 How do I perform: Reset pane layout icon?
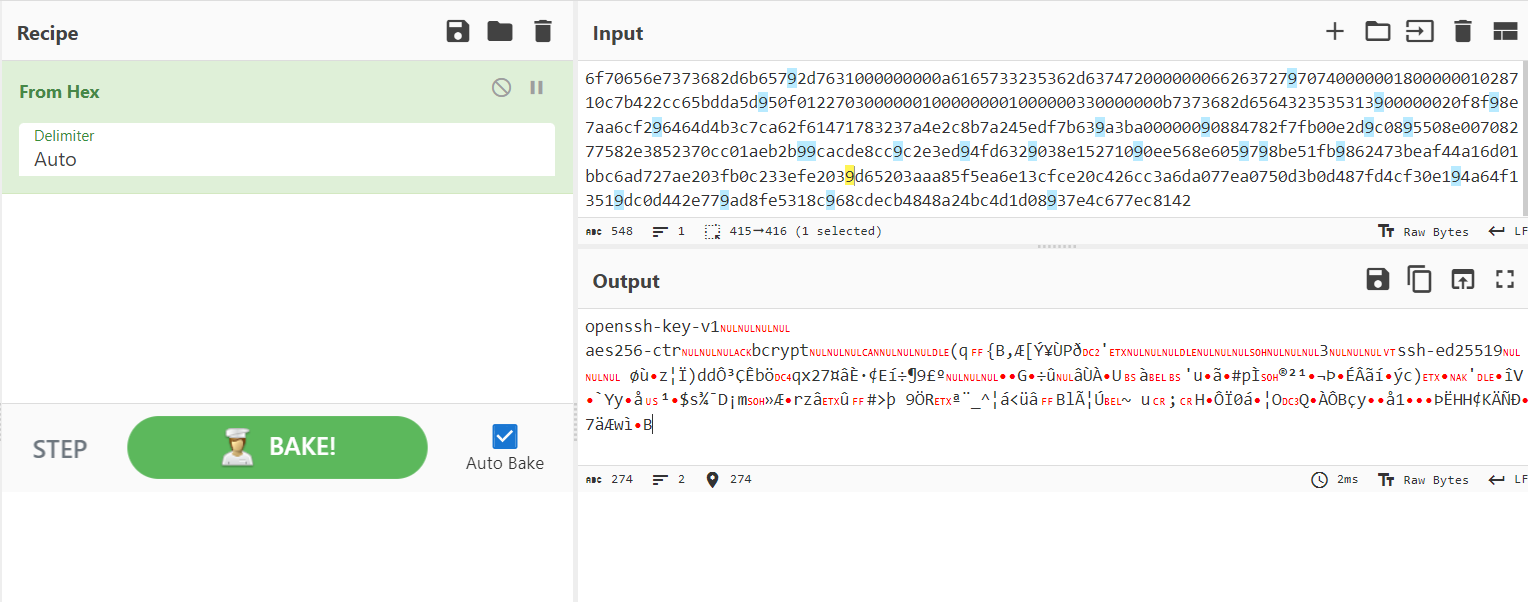(x=1505, y=32)
